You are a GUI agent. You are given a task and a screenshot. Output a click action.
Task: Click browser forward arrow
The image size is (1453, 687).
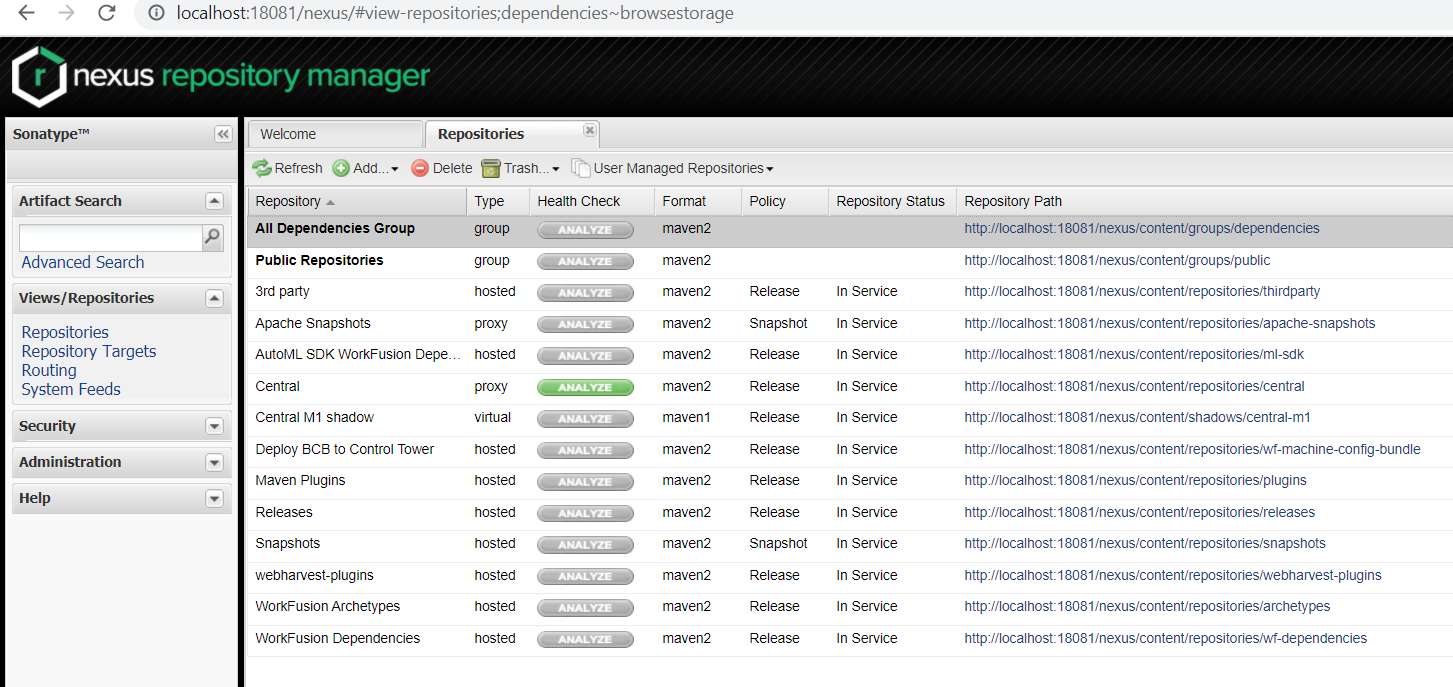tap(67, 13)
